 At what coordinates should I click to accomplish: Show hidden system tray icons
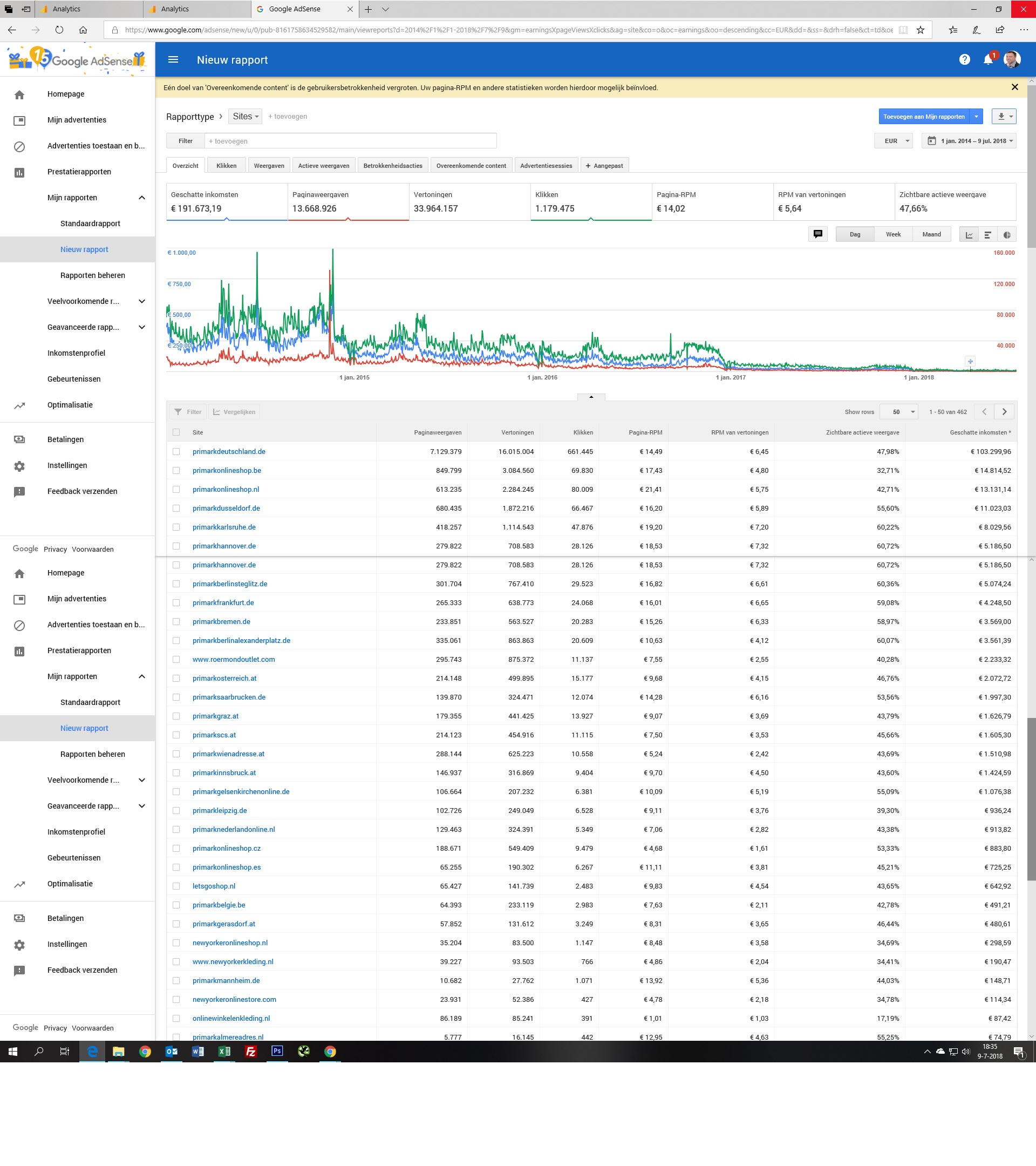click(927, 1052)
